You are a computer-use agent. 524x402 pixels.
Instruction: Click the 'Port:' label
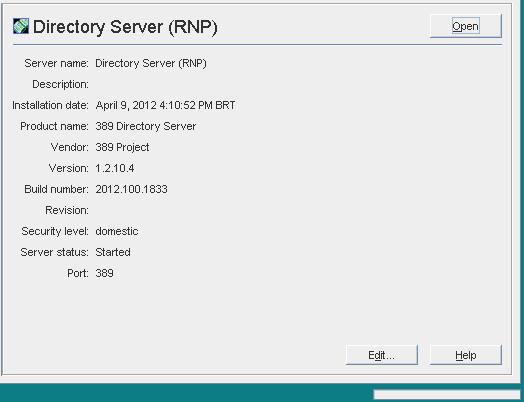(x=78, y=273)
